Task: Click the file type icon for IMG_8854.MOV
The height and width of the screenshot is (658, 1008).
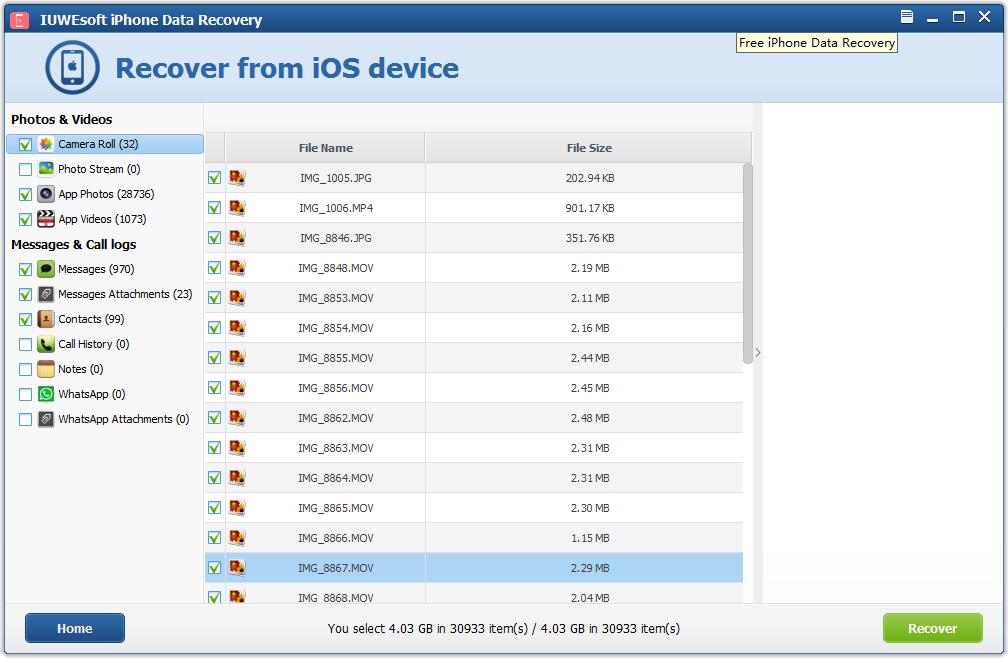Action: [237, 328]
